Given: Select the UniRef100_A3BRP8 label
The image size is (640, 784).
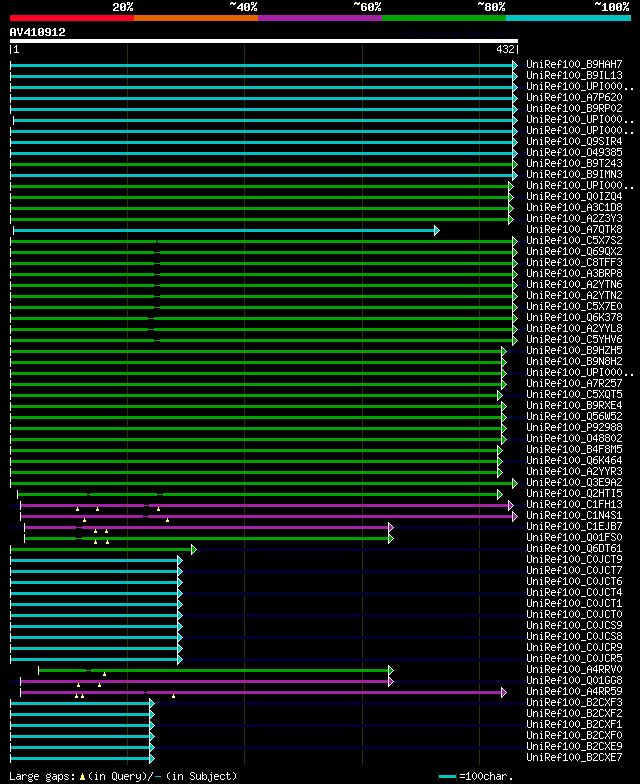Looking at the screenshot, I should (574, 274).
